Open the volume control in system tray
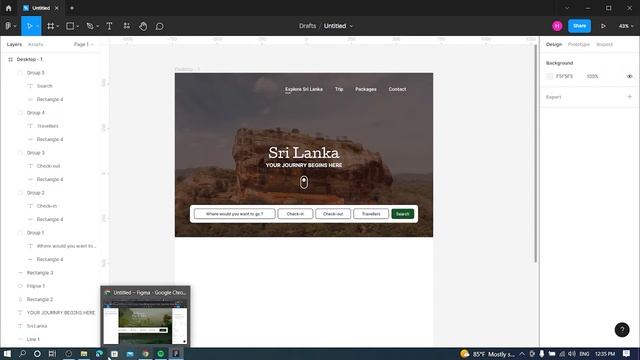Image resolution: width=640 pixels, height=360 pixels. click(572, 353)
